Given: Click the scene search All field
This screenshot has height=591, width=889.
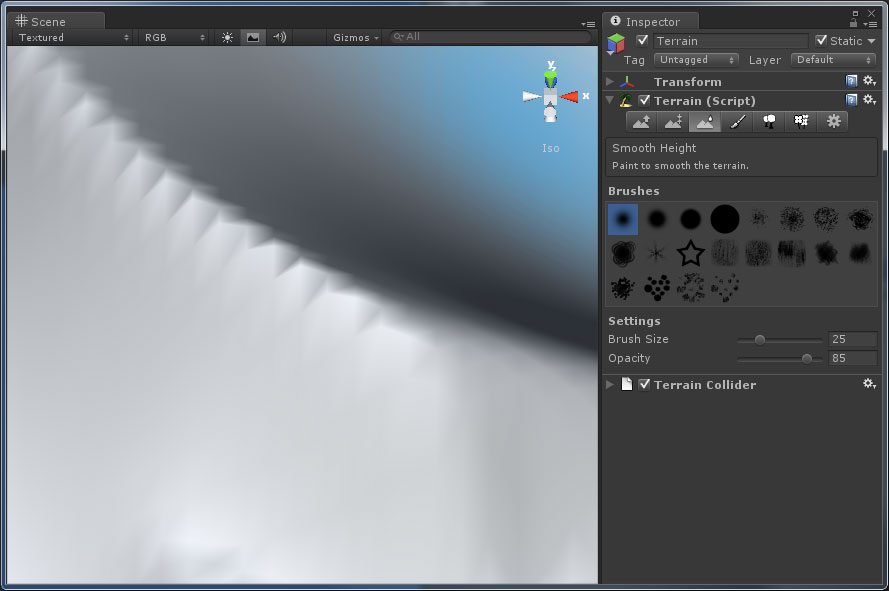Looking at the screenshot, I should click(x=491, y=37).
